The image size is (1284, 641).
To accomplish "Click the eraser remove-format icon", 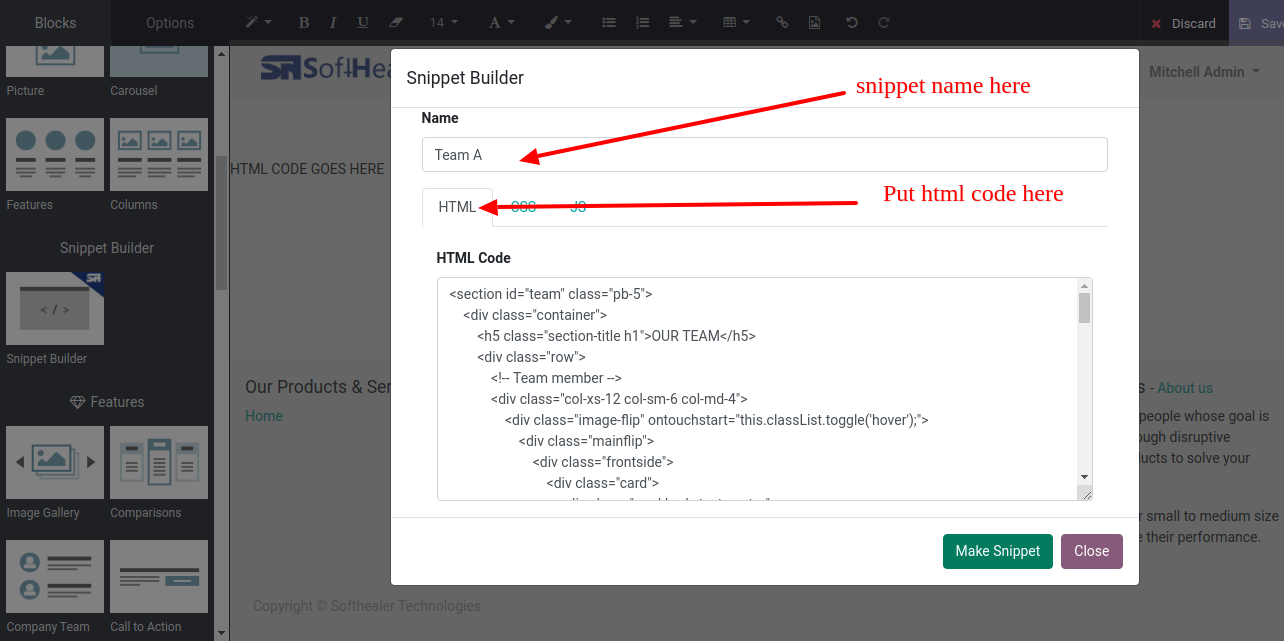I will coord(394,22).
